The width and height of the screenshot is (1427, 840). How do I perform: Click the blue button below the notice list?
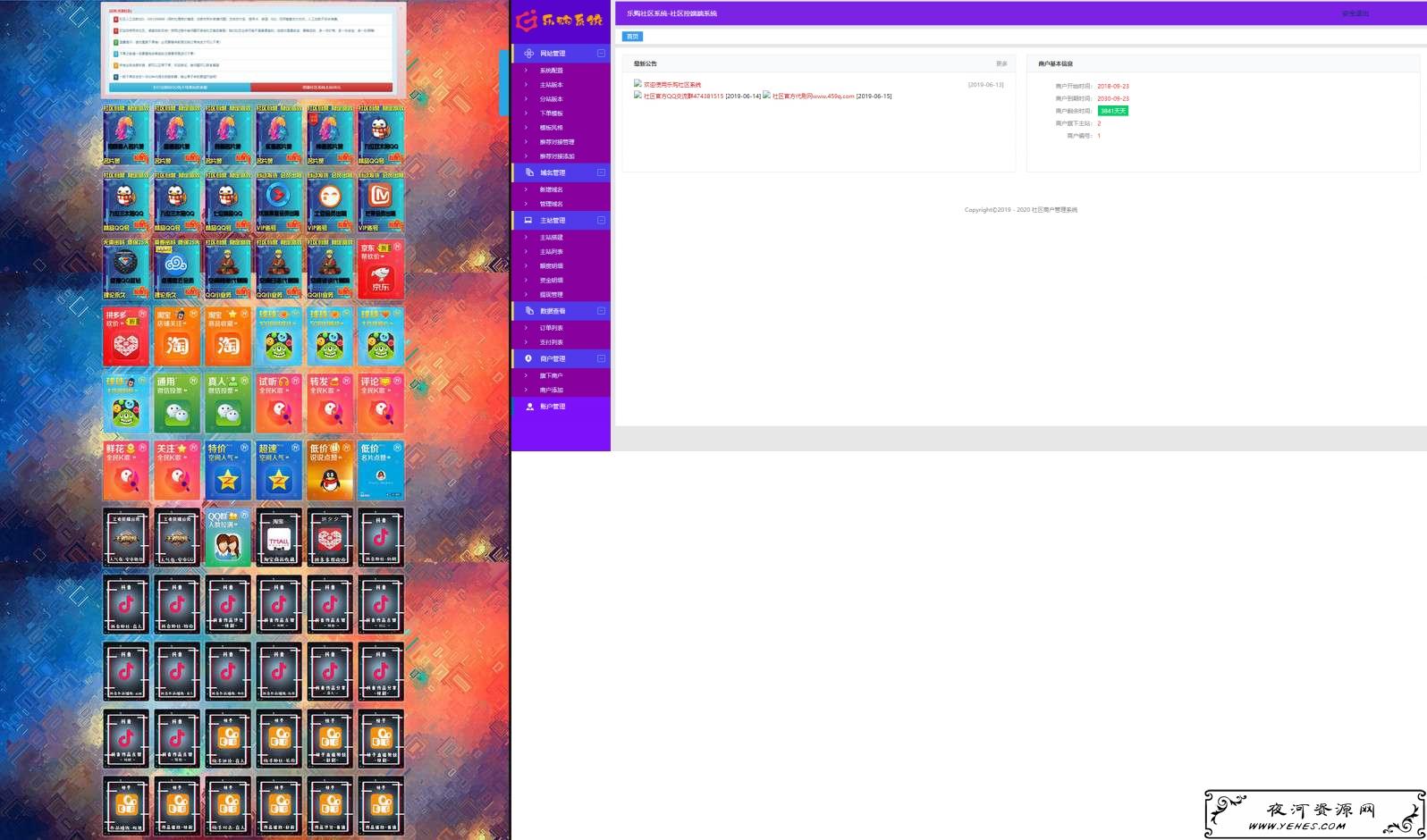[180, 88]
